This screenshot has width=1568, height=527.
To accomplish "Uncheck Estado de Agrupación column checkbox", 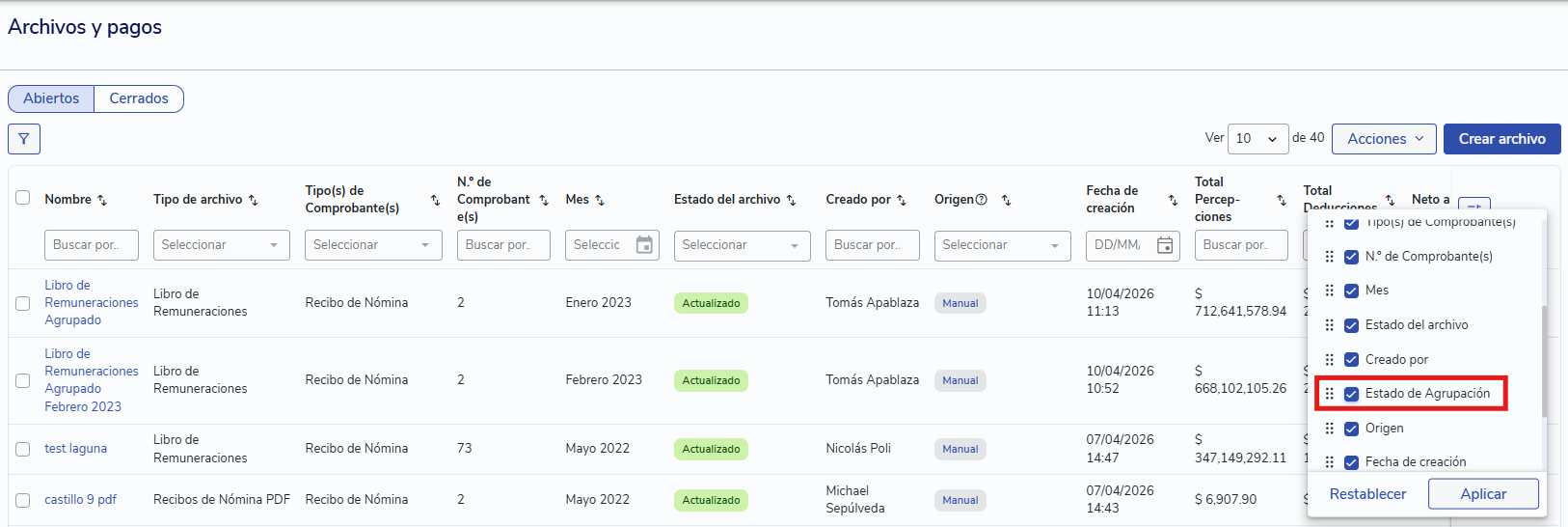I will coord(1351,394).
